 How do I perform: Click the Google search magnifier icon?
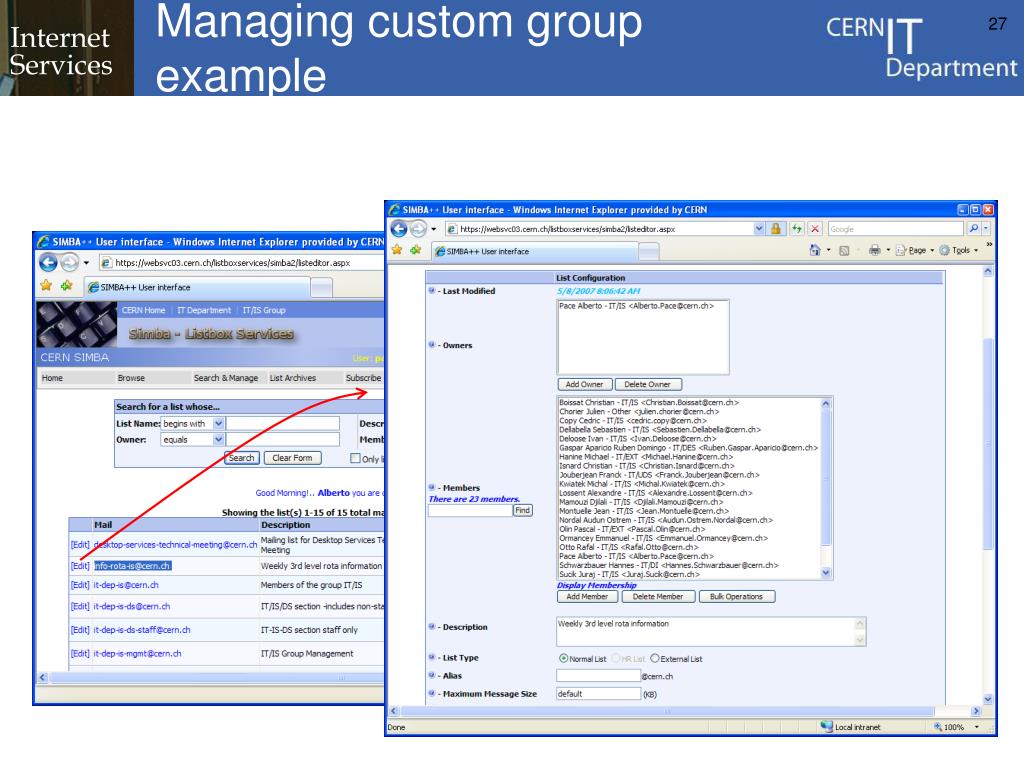click(x=974, y=229)
